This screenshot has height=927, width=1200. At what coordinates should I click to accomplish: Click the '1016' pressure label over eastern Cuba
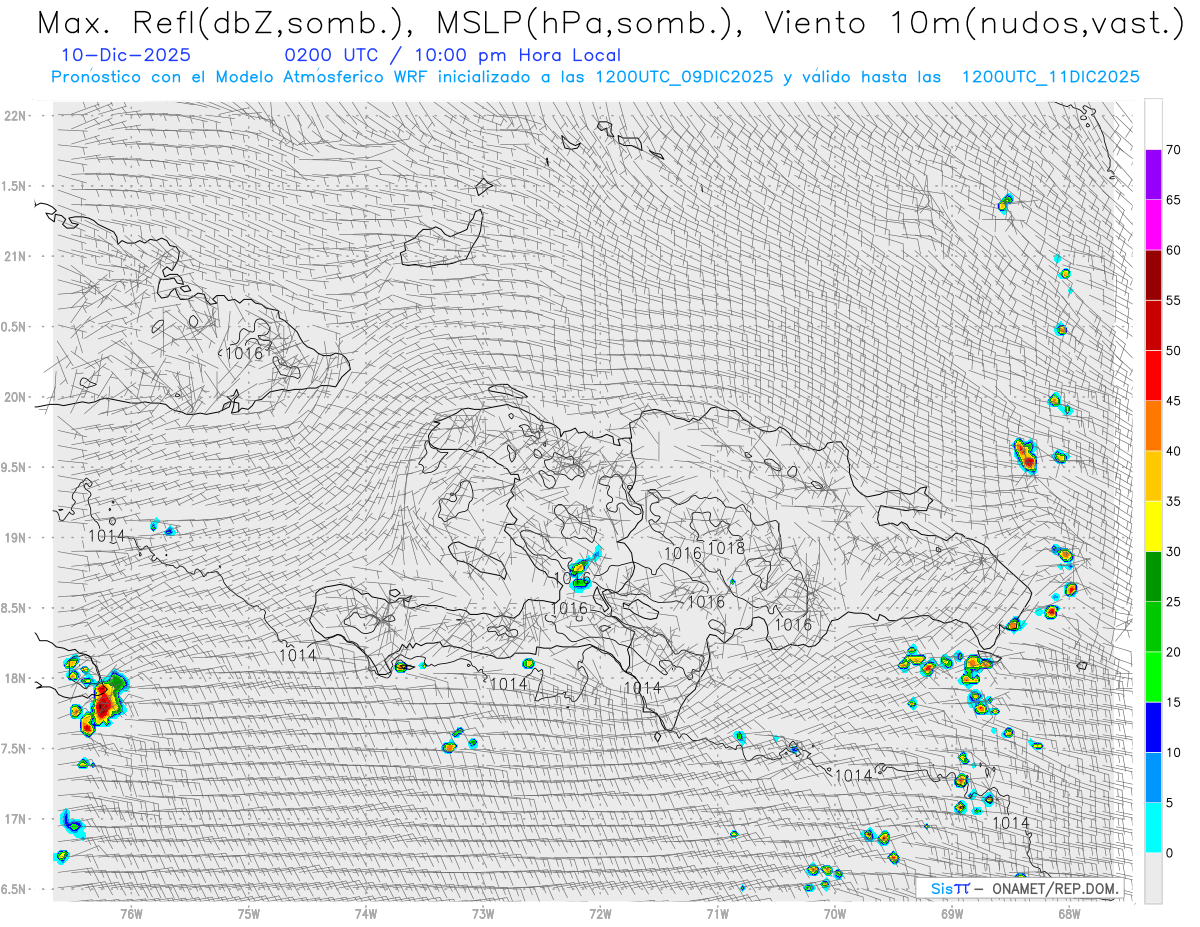point(243,353)
